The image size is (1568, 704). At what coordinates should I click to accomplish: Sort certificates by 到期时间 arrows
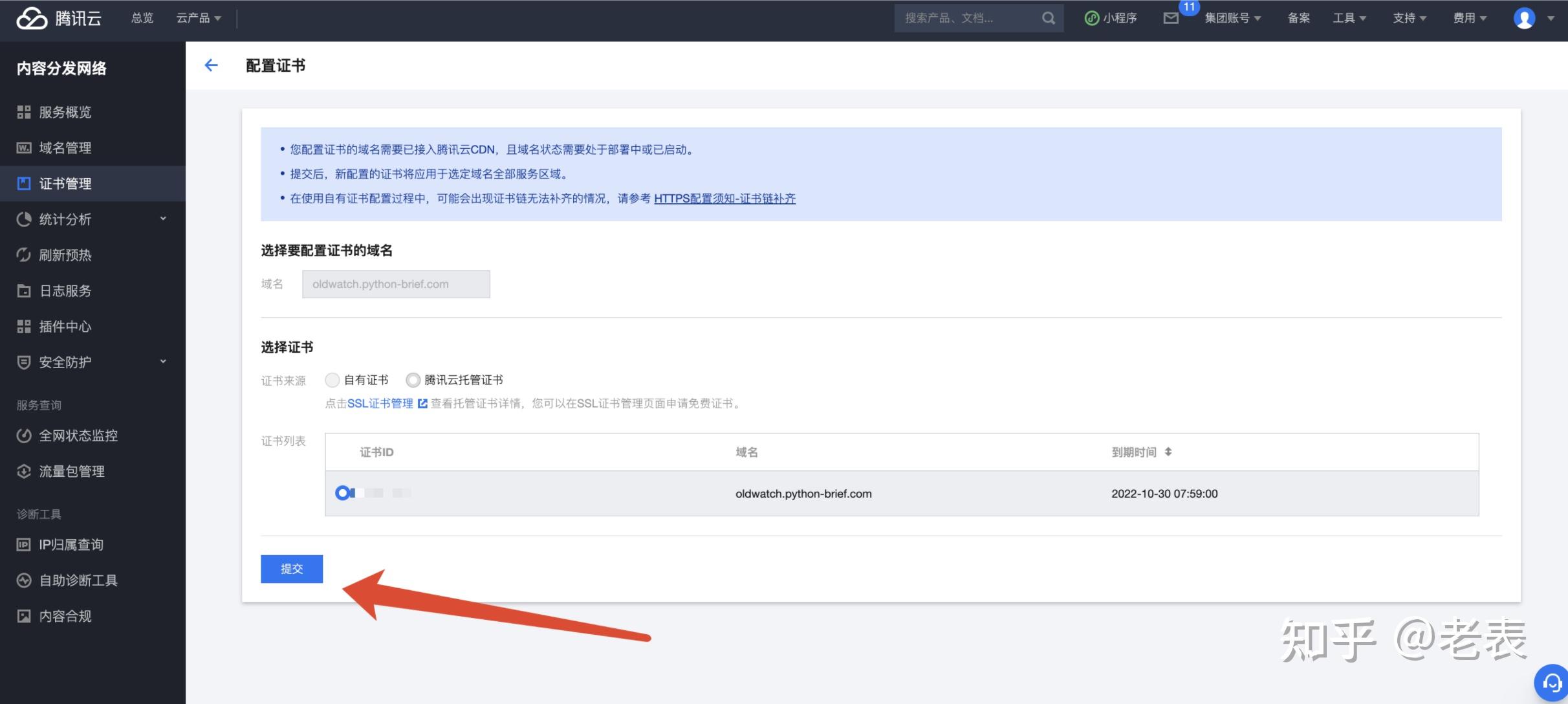point(1168,452)
